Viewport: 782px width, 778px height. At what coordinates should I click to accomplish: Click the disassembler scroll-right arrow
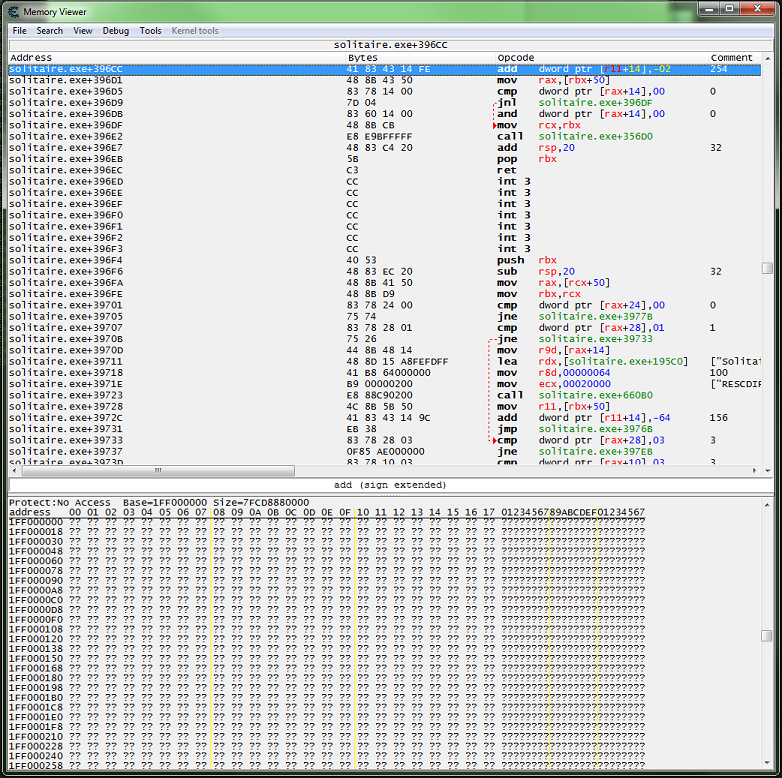pyautogui.click(x=754, y=471)
